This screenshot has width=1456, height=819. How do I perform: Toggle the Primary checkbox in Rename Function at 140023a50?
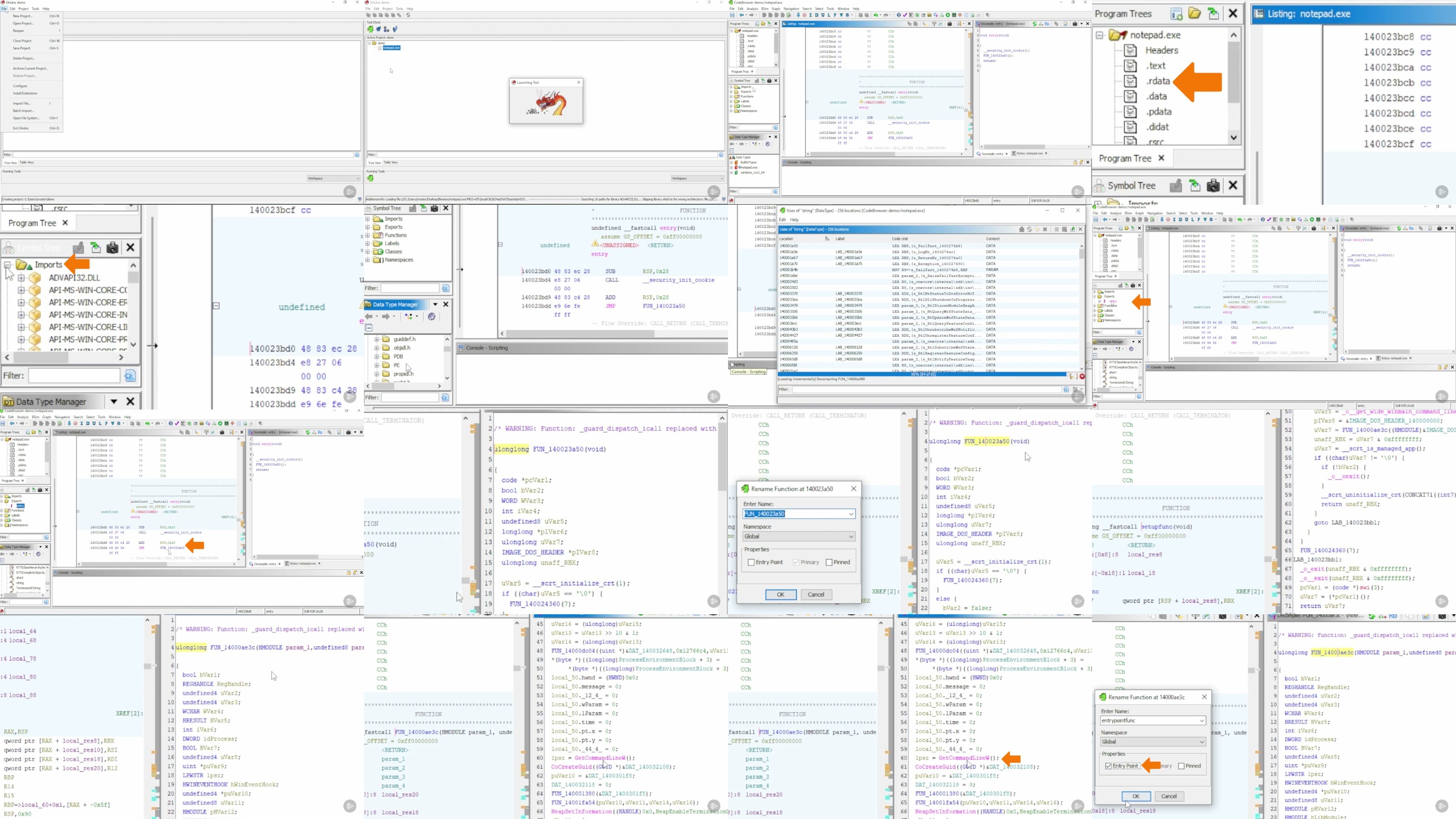(796, 562)
